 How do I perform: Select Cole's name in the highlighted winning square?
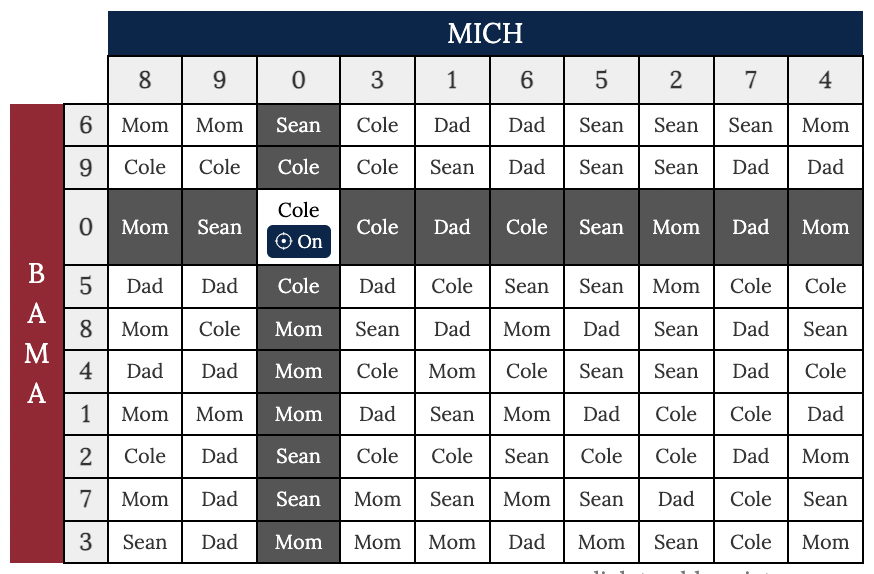point(298,211)
